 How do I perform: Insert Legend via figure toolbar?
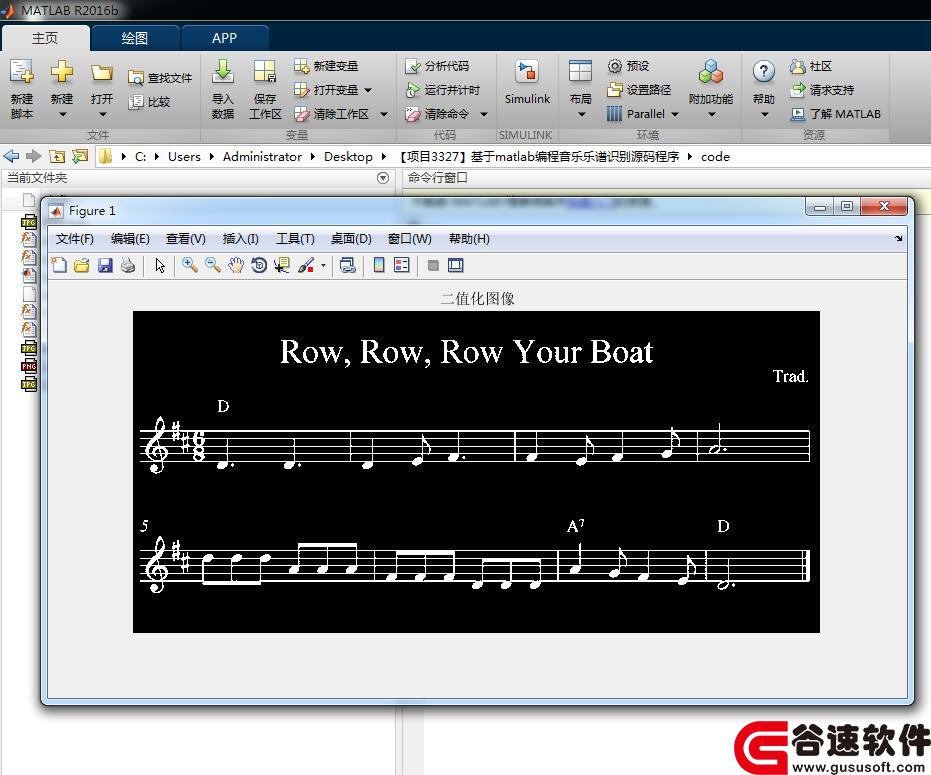(402, 265)
